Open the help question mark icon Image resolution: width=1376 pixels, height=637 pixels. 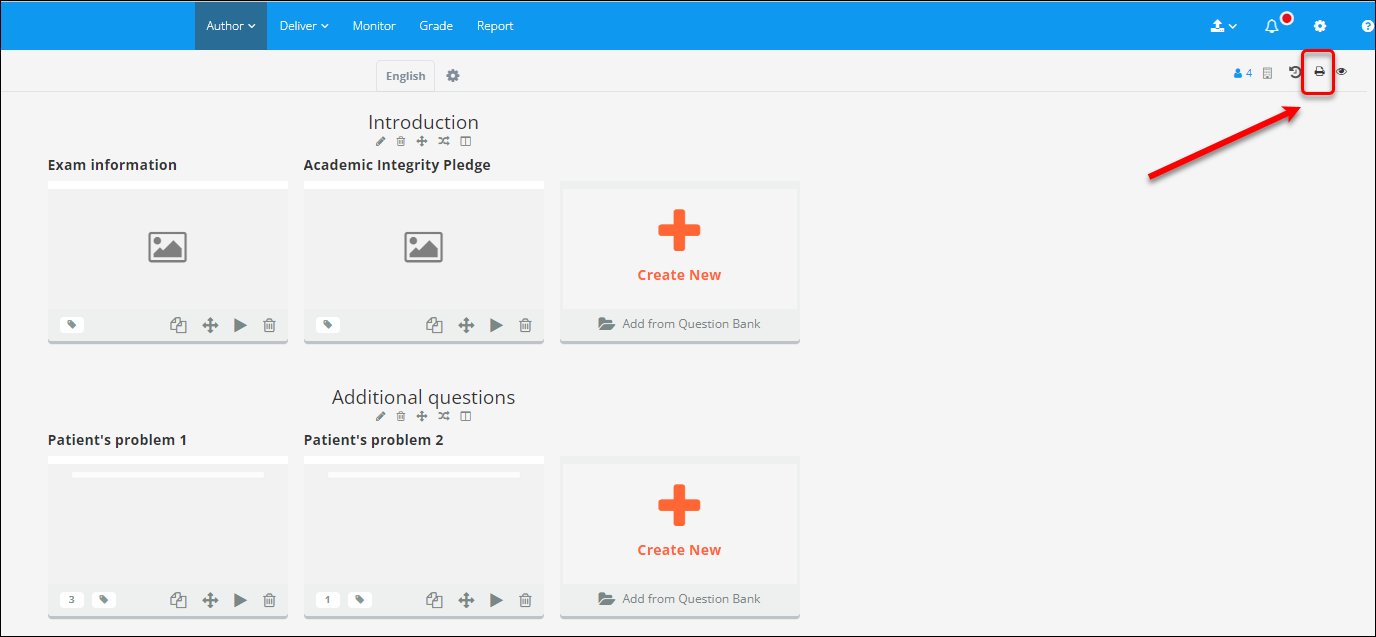point(1368,26)
